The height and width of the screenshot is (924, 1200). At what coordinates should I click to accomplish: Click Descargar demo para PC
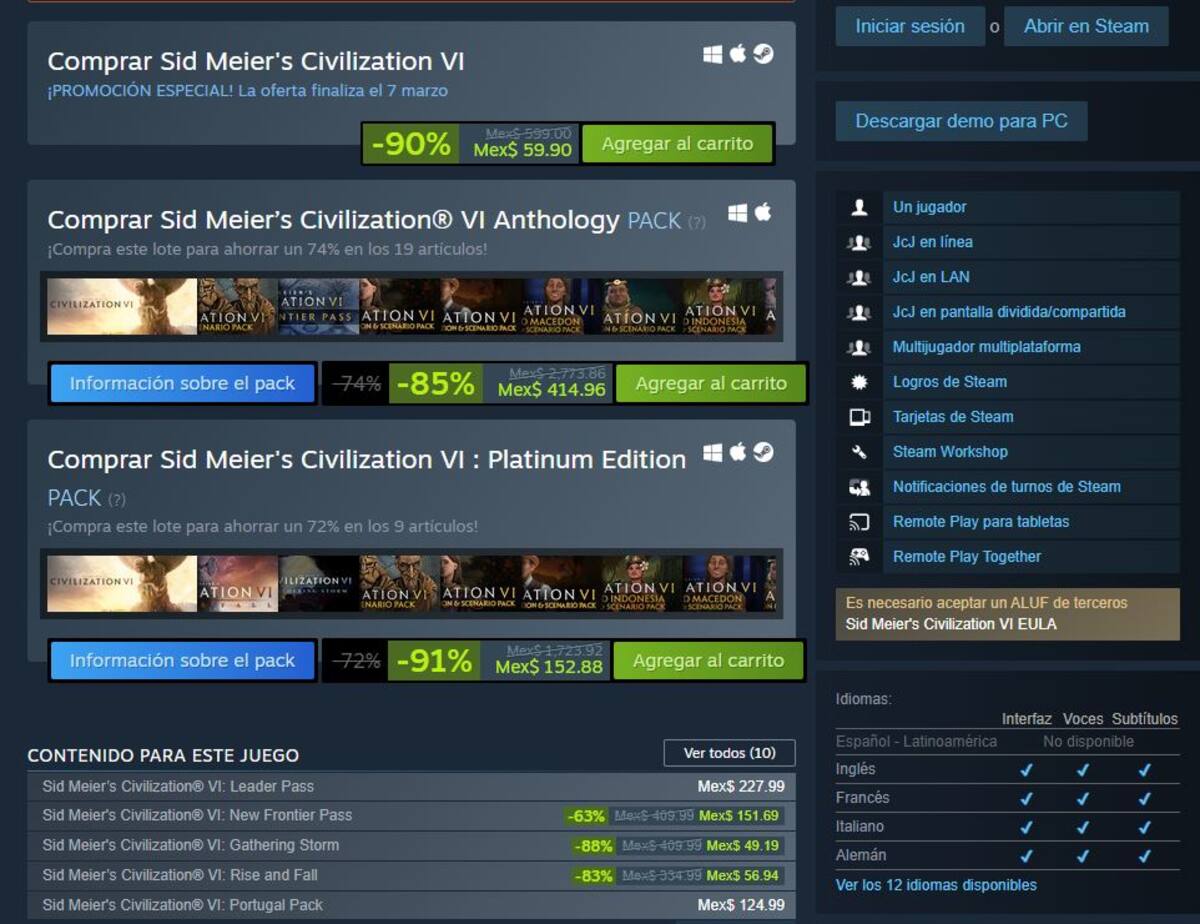(961, 121)
